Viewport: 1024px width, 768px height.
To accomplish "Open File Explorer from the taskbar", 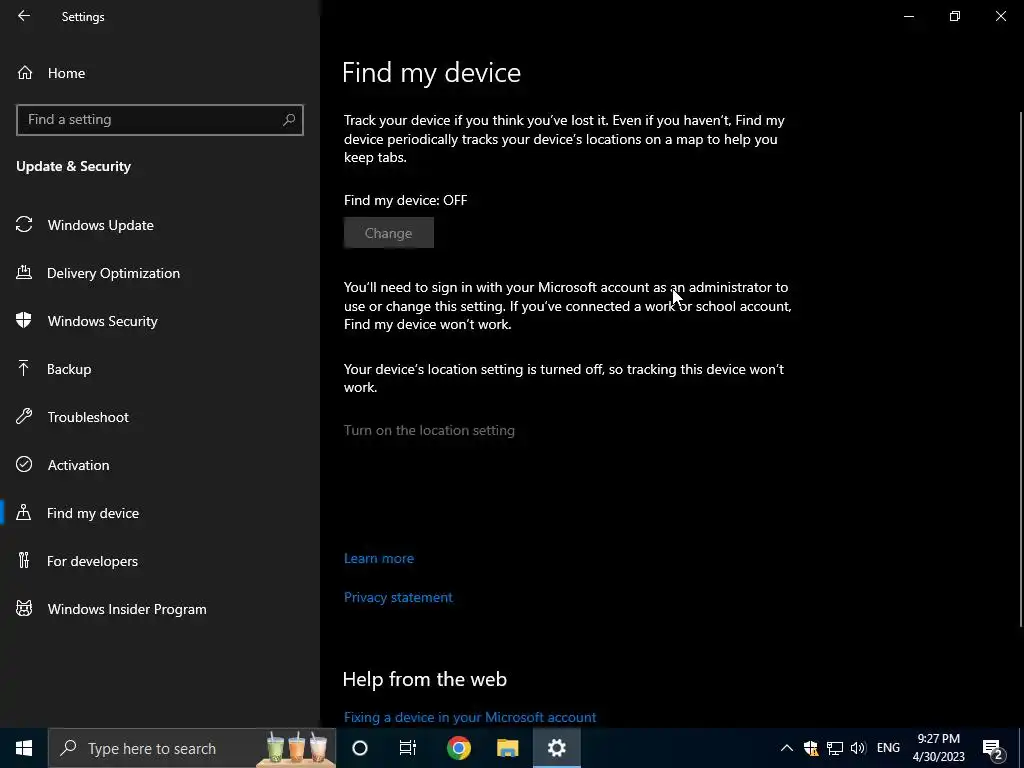I will point(507,748).
